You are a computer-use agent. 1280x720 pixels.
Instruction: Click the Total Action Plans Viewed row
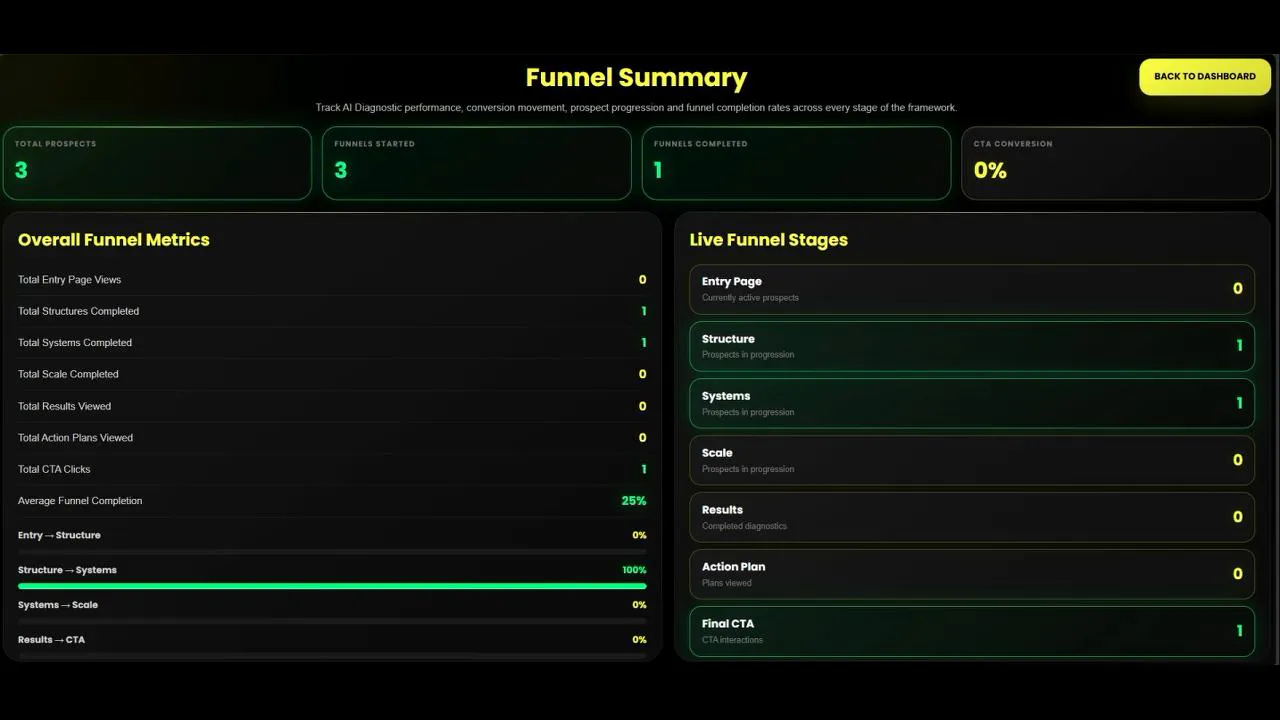tap(332, 438)
